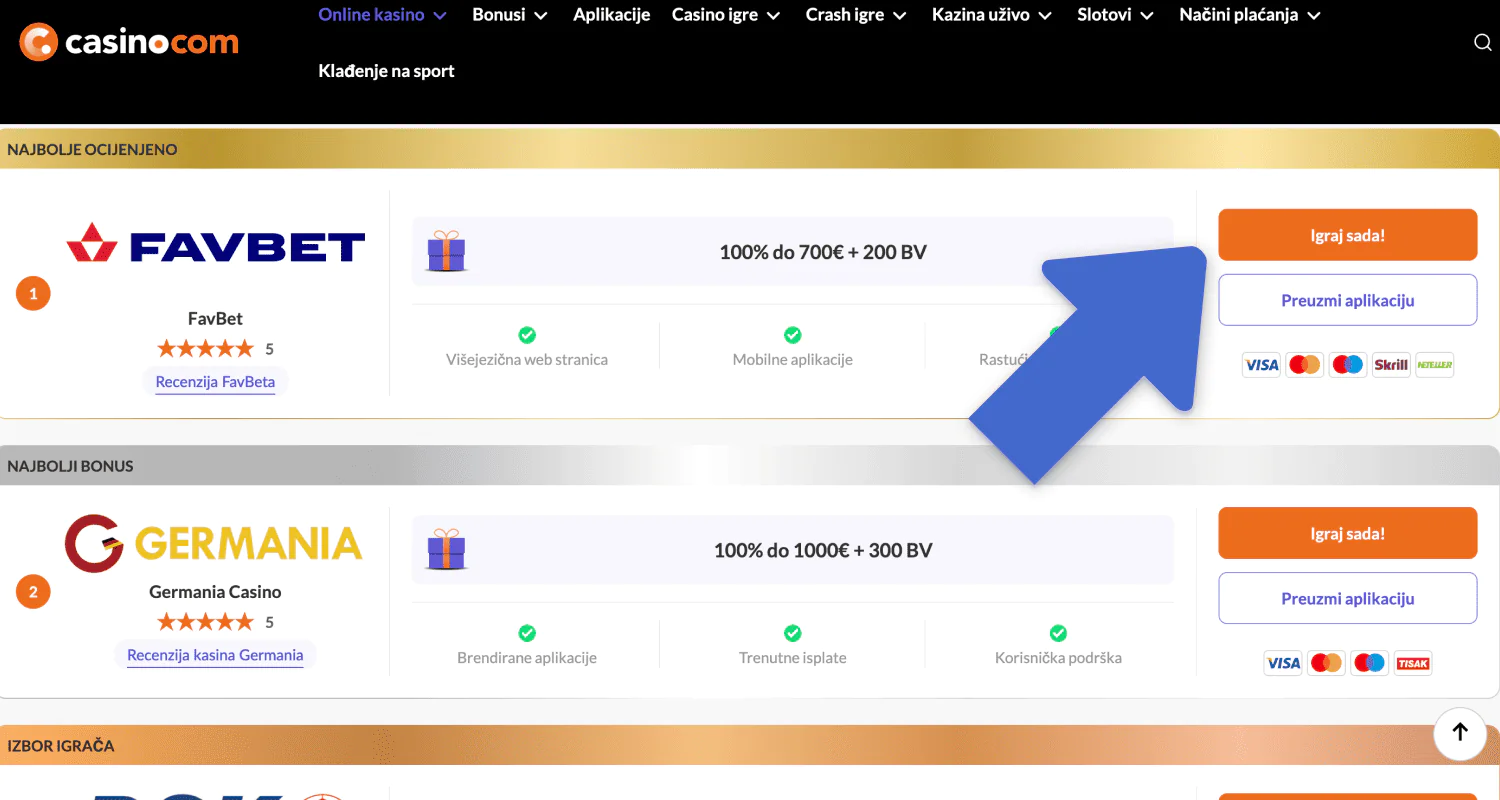Click the gift icon in Germania bonus
This screenshot has height=800, width=1500.
pos(446,549)
